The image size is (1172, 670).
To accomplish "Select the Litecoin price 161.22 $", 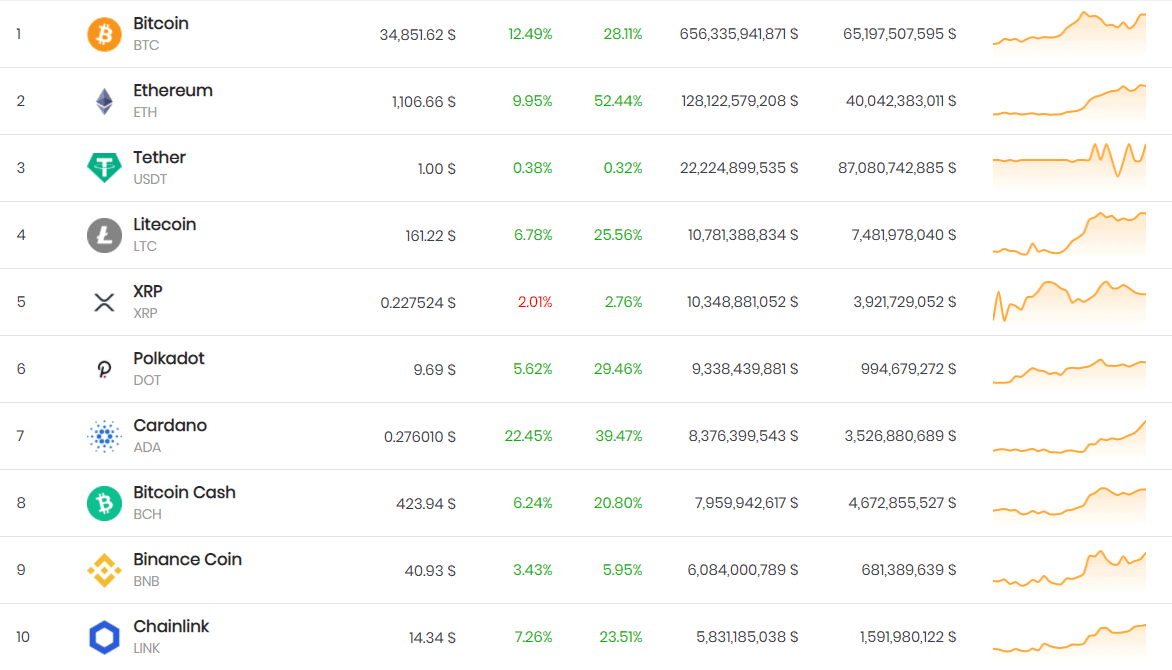I will (x=430, y=236).
